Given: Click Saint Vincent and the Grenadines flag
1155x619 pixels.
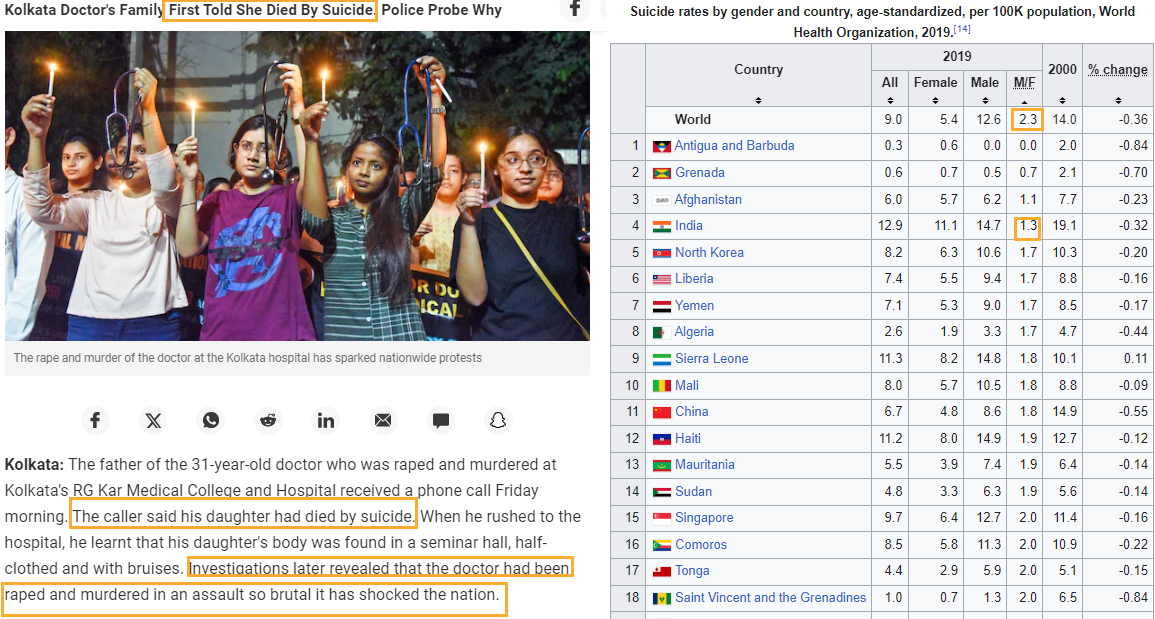Looking at the screenshot, I should click(x=661, y=598).
